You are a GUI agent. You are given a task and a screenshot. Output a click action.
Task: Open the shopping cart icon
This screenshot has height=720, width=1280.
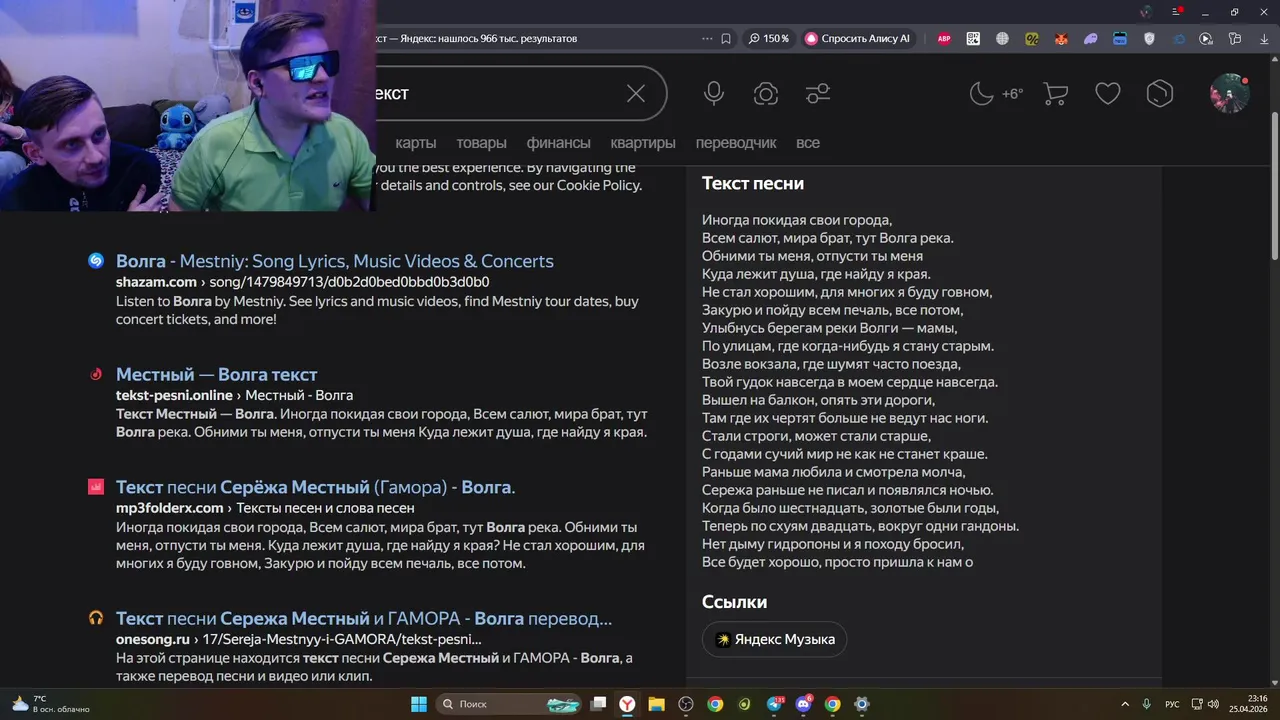coord(1055,94)
